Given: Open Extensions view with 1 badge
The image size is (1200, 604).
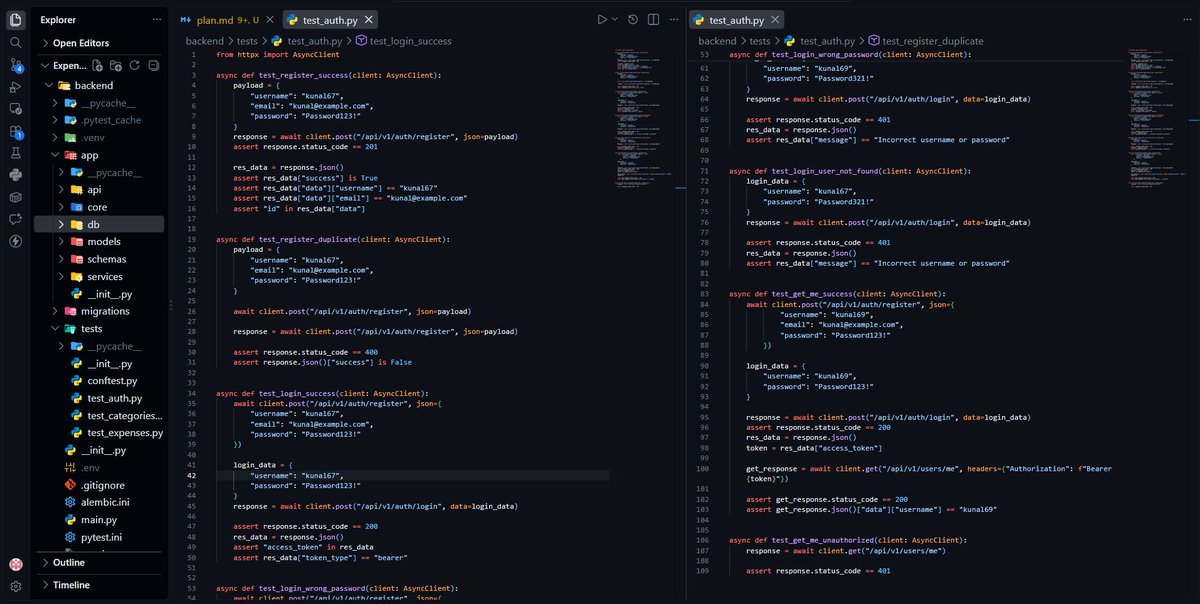Looking at the screenshot, I should click(15, 130).
